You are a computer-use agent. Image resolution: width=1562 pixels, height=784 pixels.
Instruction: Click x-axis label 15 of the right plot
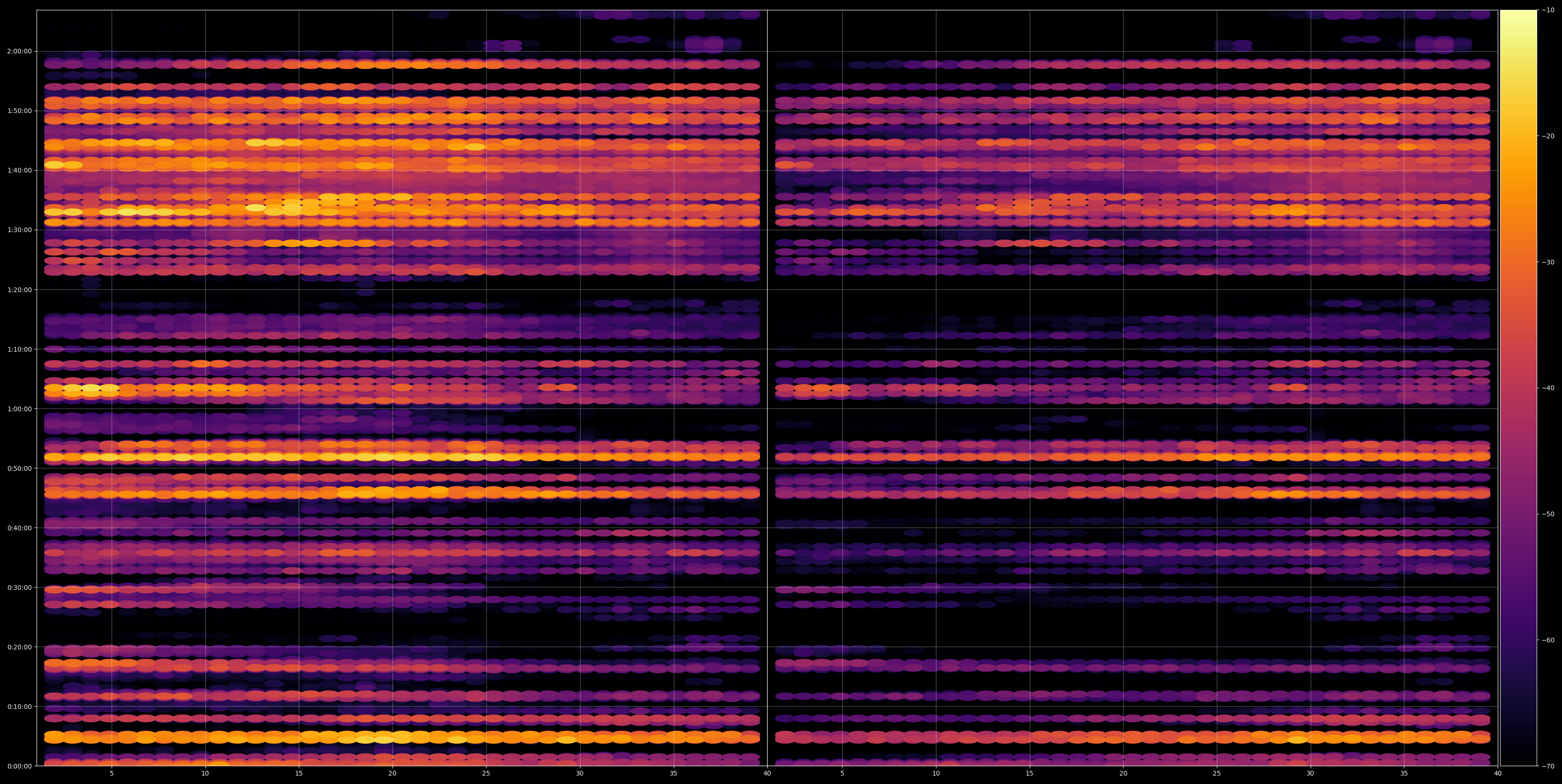pyautogui.click(x=1030, y=774)
